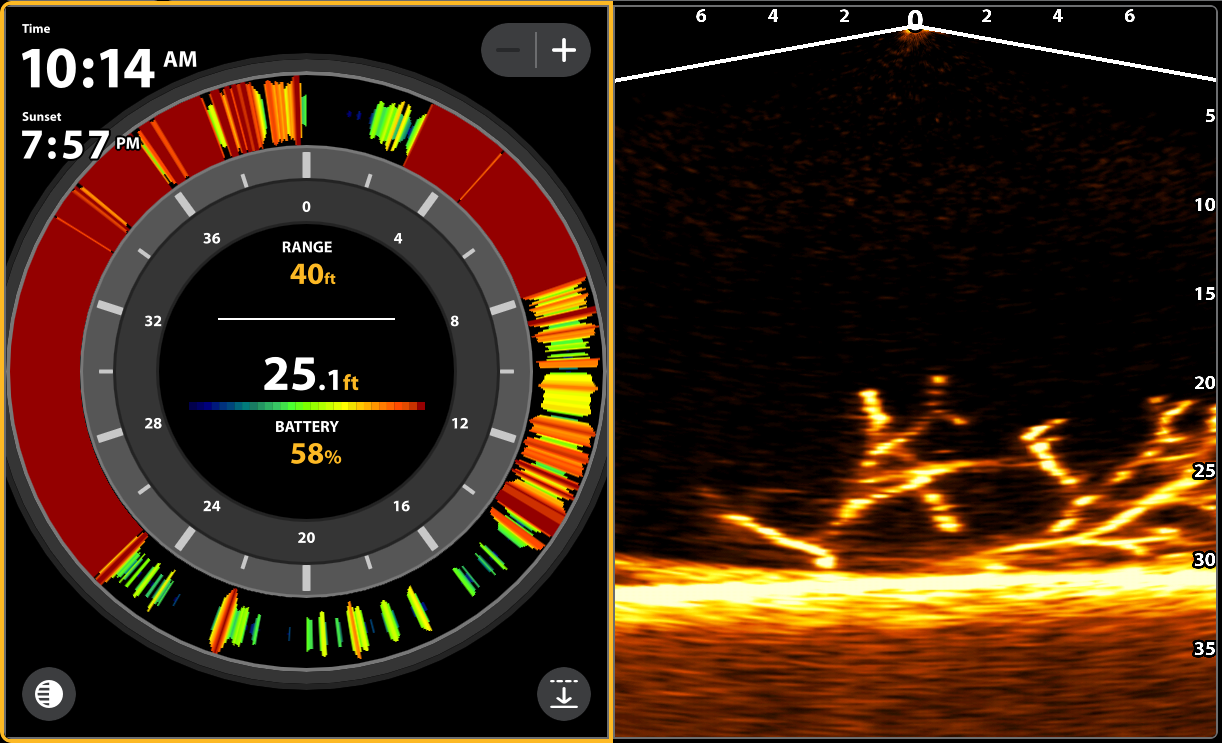This screenshot has width=1222, height=743.
Task: Click the bright yellow bottom return line
Action: (x=900, y=590)
